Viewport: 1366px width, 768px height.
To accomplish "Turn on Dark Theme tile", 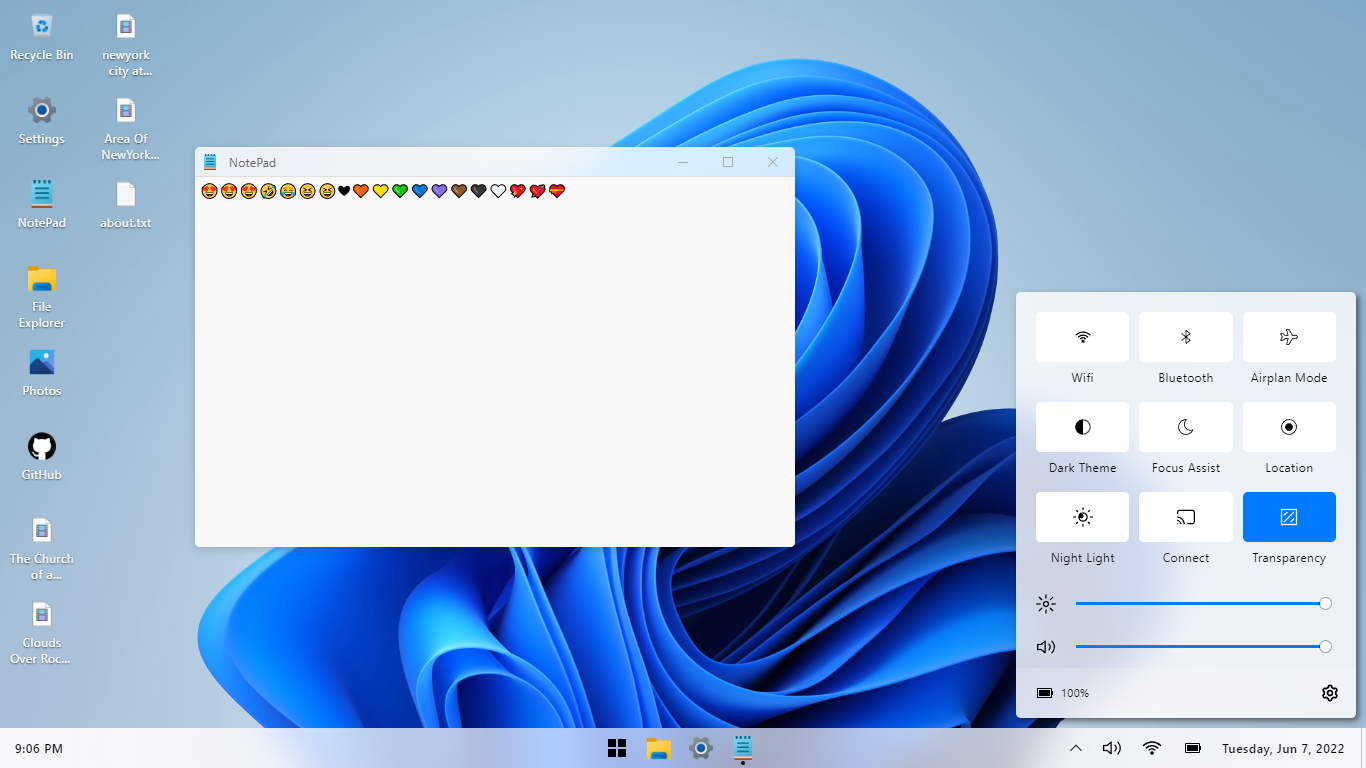I will click(x=1082, y=427).
